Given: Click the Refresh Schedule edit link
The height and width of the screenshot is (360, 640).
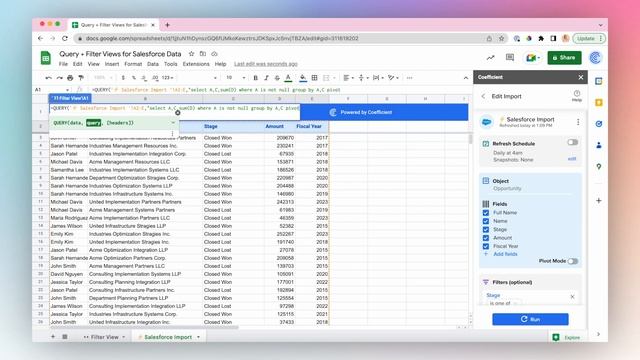Looking at the screenshot, I should [572, 159].
